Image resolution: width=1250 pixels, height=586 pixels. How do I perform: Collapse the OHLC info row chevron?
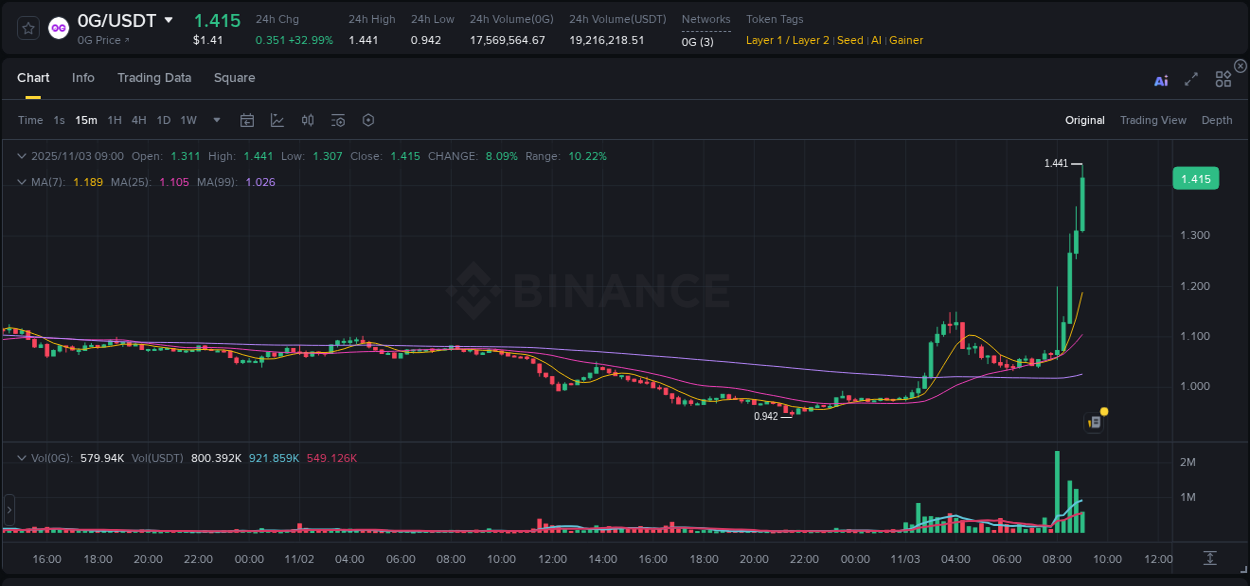(x=21, y=156)
